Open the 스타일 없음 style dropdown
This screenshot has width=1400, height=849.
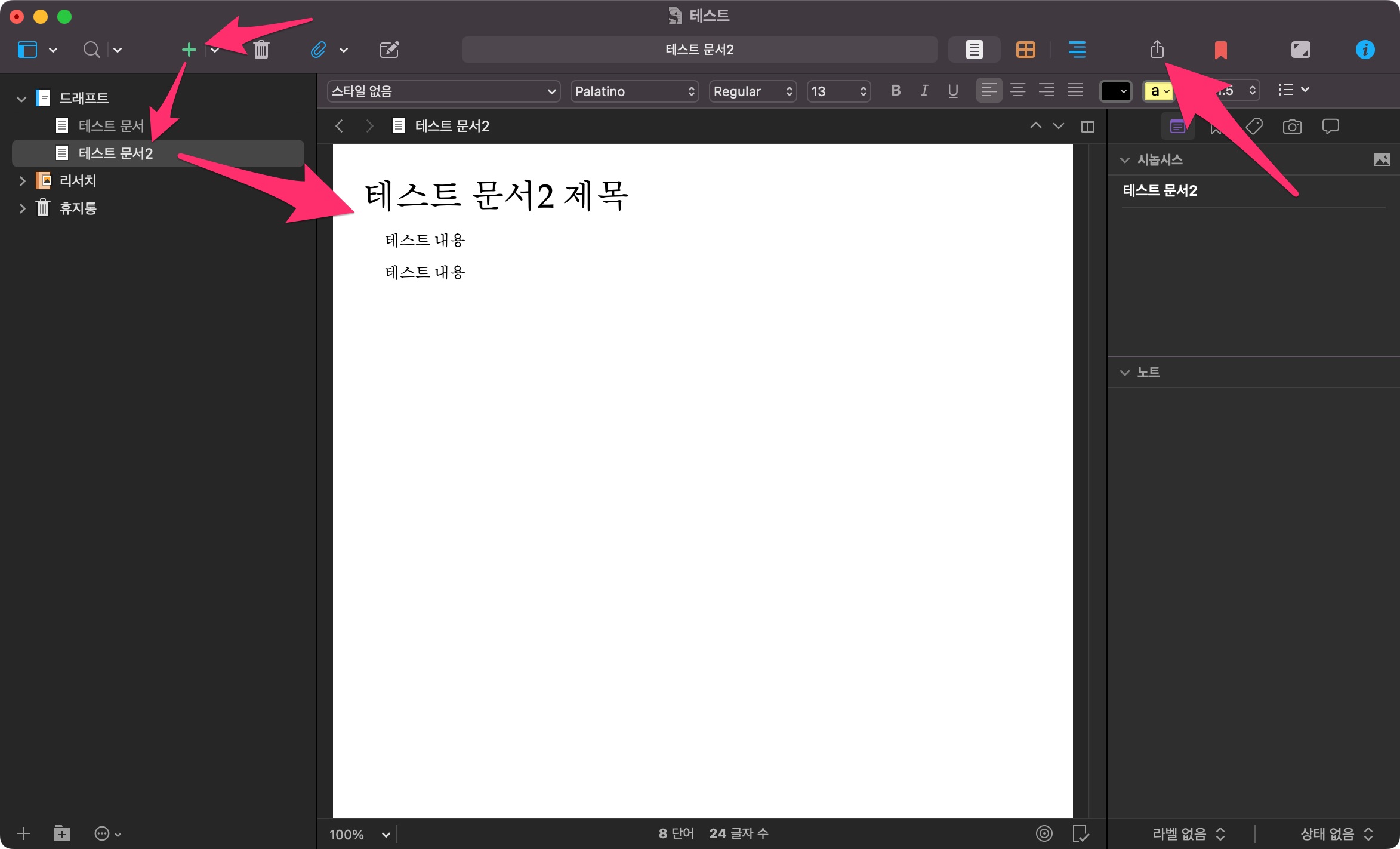(x=443, y=91)
